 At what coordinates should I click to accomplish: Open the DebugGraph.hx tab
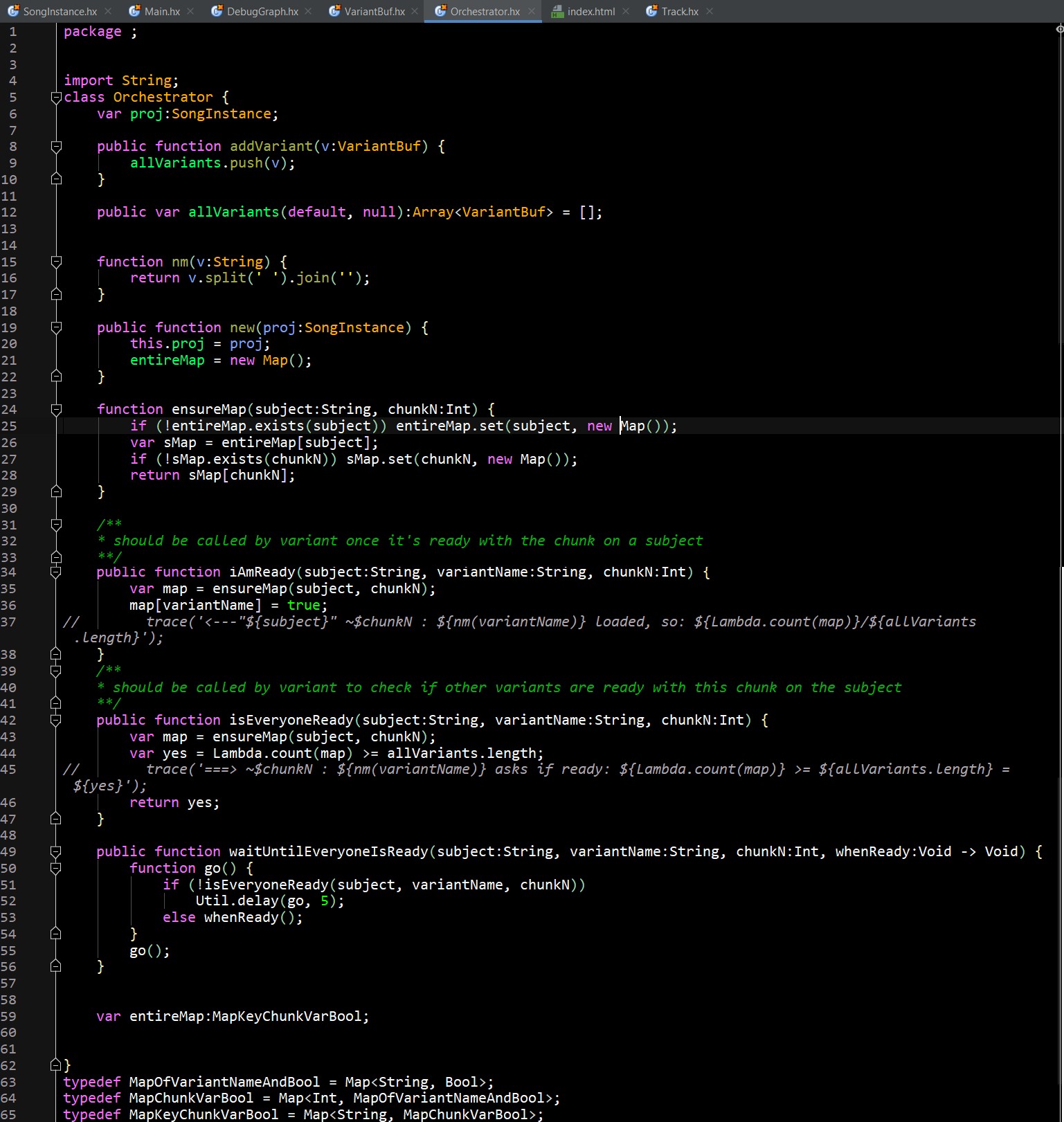point(262,11)
